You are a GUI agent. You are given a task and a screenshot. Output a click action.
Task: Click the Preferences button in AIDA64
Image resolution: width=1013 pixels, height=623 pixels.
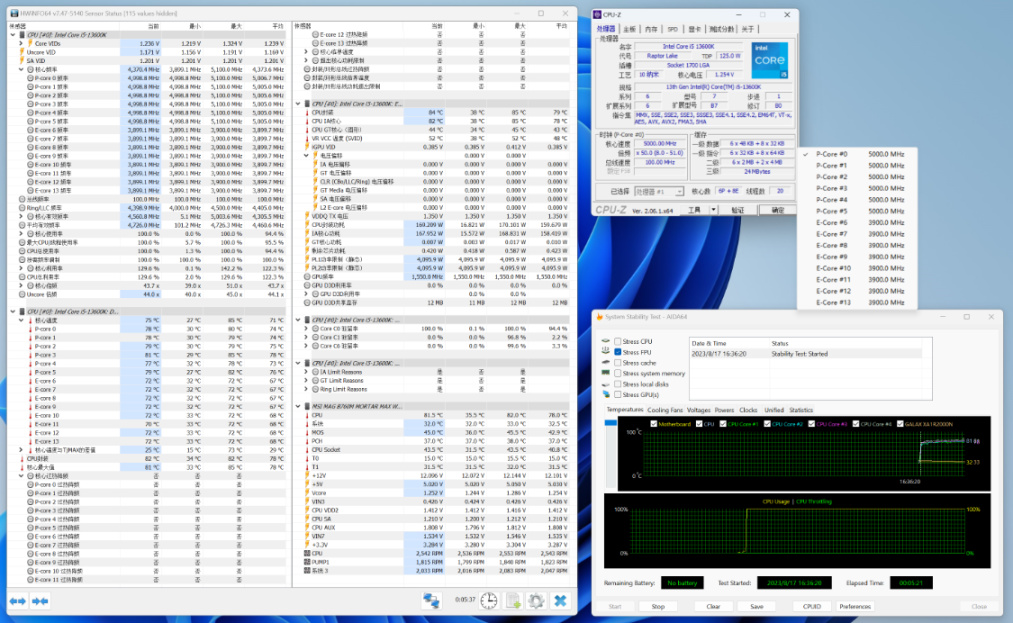(854, 606)
